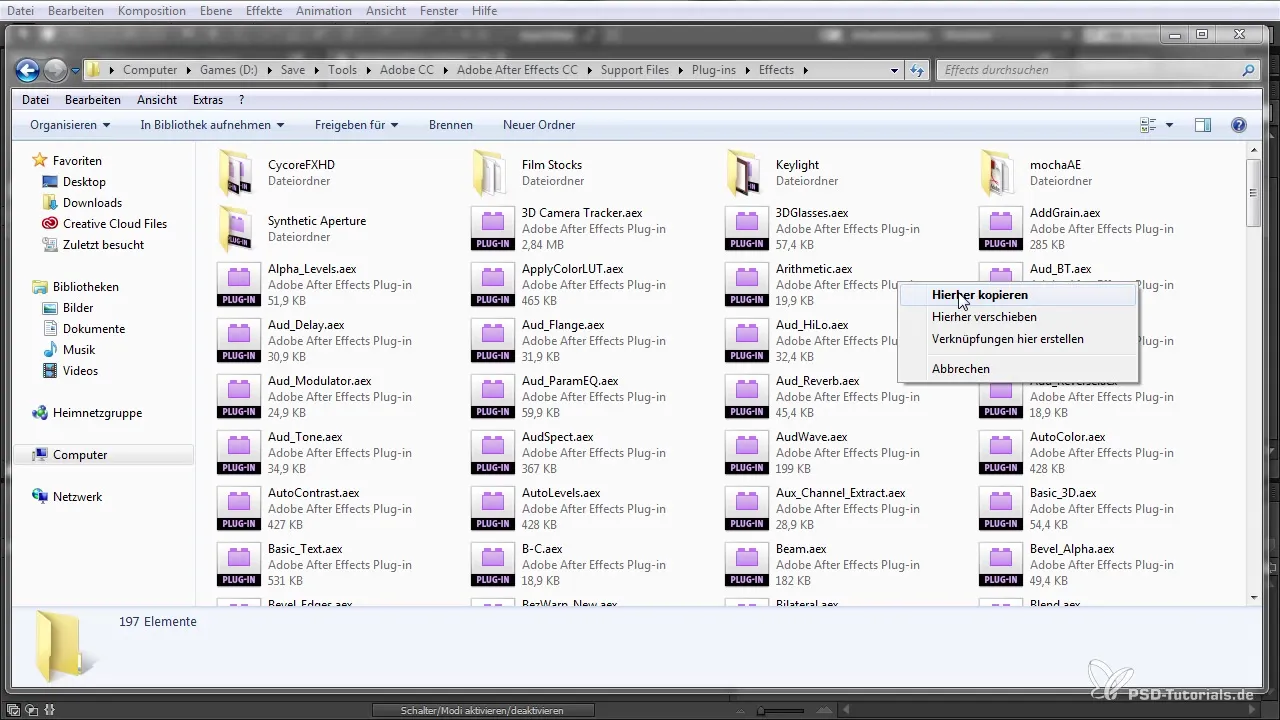Image resolution: width=1280 pixels, height=720 pixels.
Task: Open the After Effects Komposition menu
Action: point(152,11)
